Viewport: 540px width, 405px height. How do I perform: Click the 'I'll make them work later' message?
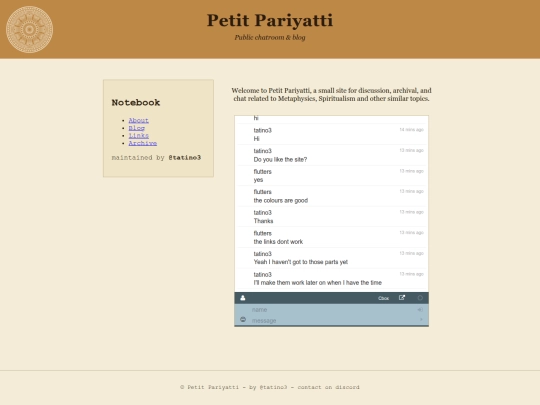[x=318, y=283]
